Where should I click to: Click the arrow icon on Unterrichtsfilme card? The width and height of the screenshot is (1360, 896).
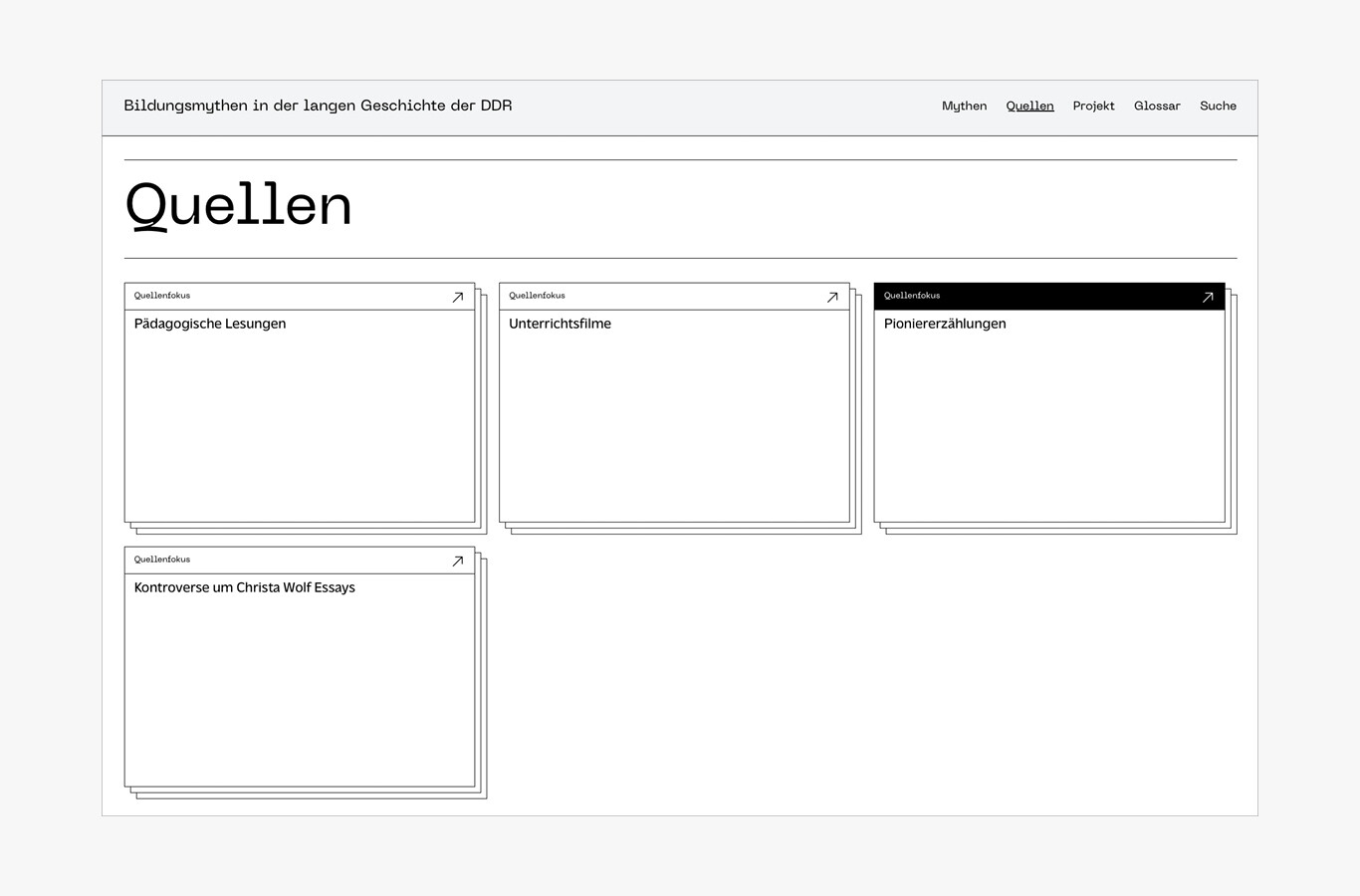(832, 297)
